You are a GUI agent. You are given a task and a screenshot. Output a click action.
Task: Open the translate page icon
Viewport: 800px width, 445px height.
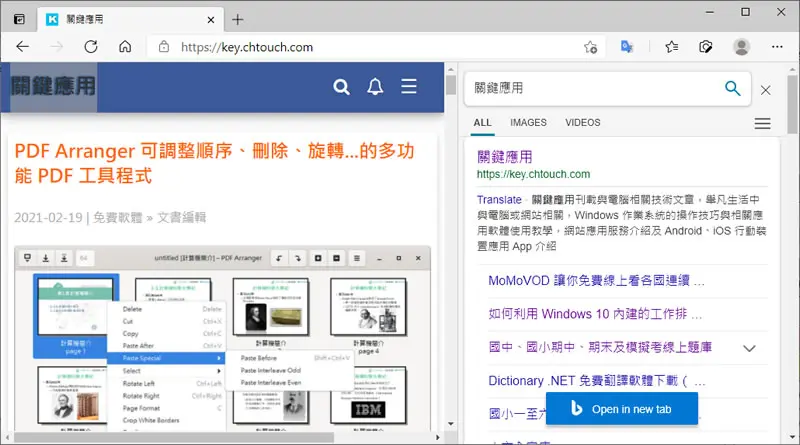(627, 47)
